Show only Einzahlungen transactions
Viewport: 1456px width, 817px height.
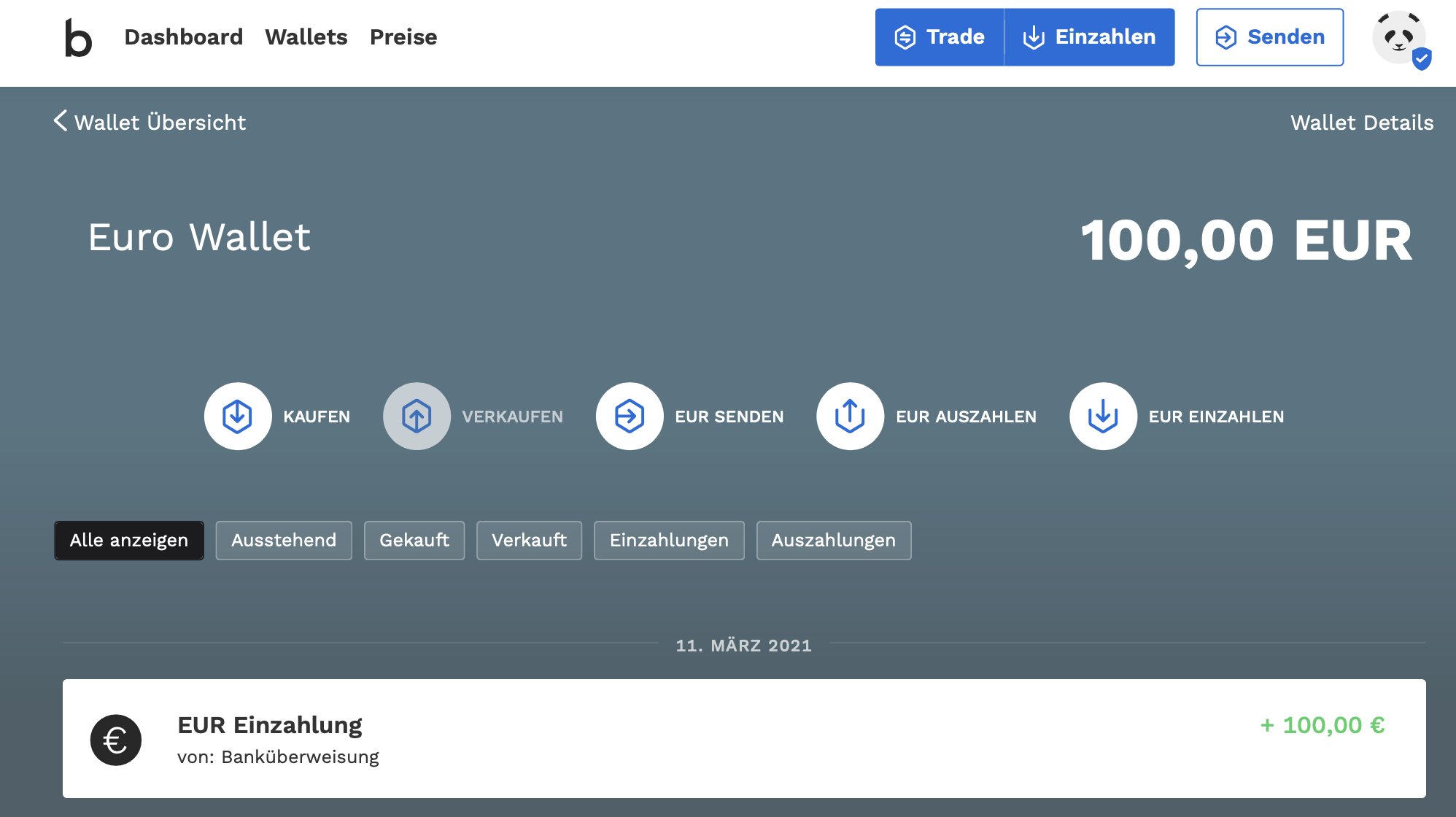(x=669, y=541)
